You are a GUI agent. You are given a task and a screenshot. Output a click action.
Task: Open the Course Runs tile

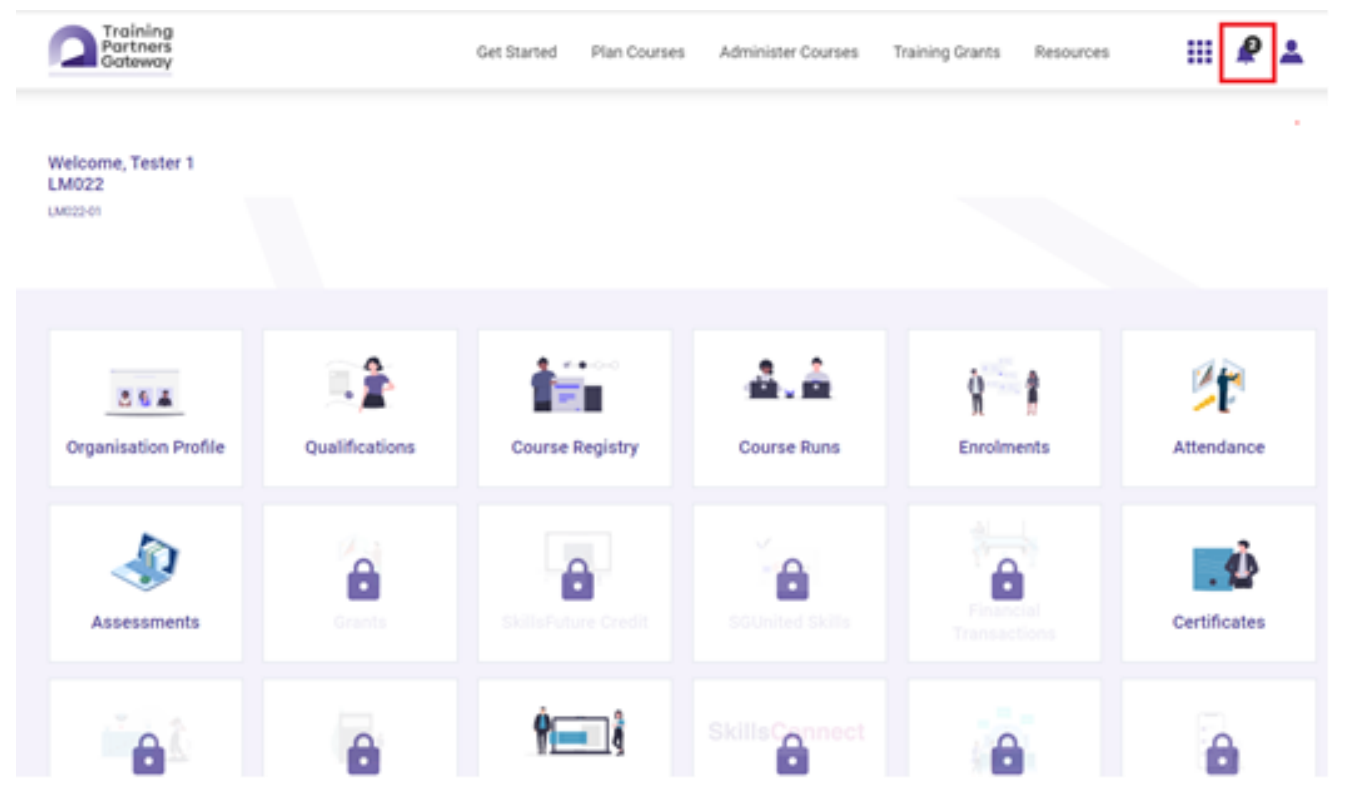point(789,409)
